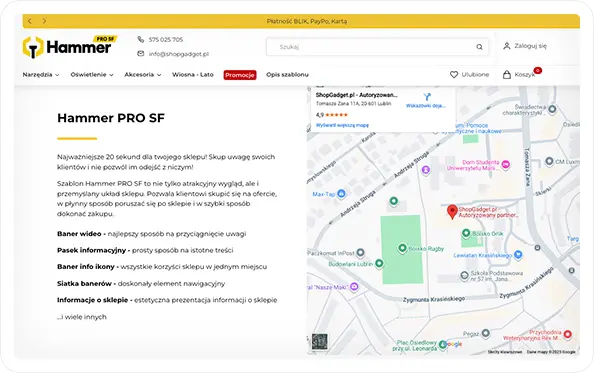
Task: Click the Baner info ikony feature line
Action: [x=162, y=267]
